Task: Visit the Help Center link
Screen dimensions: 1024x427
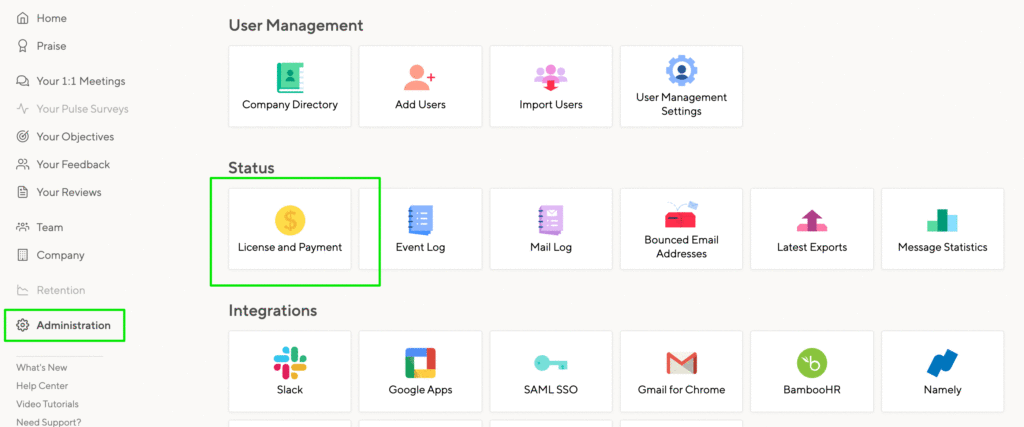Action: tap(42, 386)
